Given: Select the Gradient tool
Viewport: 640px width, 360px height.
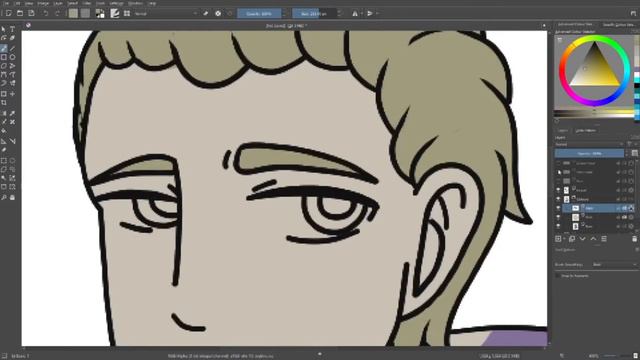Looking at the screenshot, I should [4, 113].
